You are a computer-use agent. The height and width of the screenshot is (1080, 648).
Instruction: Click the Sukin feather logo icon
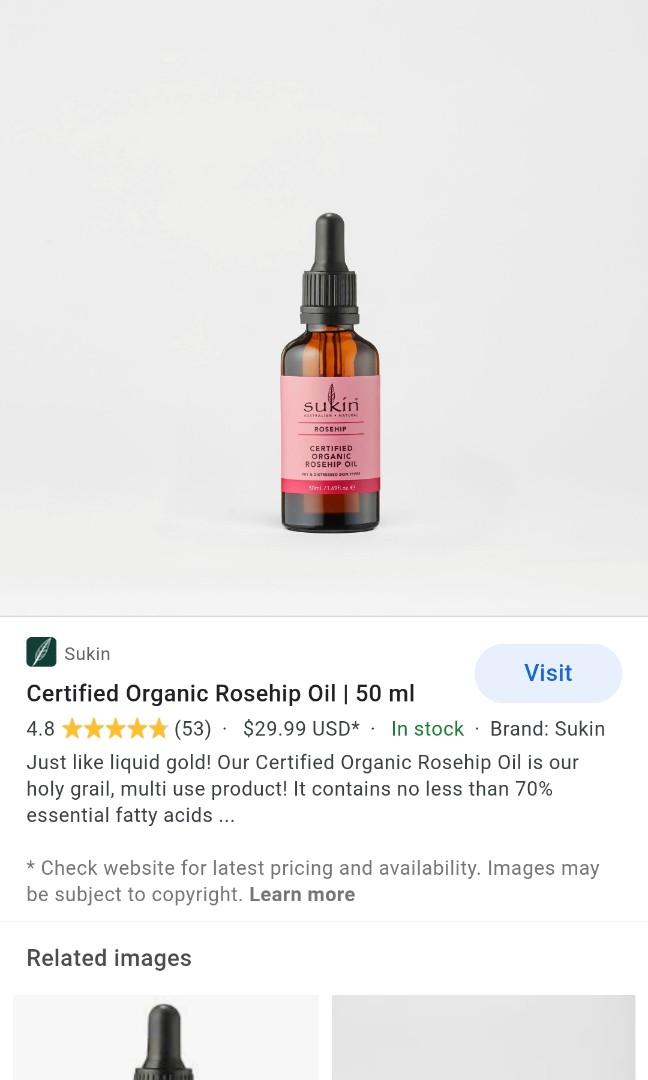point(41,652)
